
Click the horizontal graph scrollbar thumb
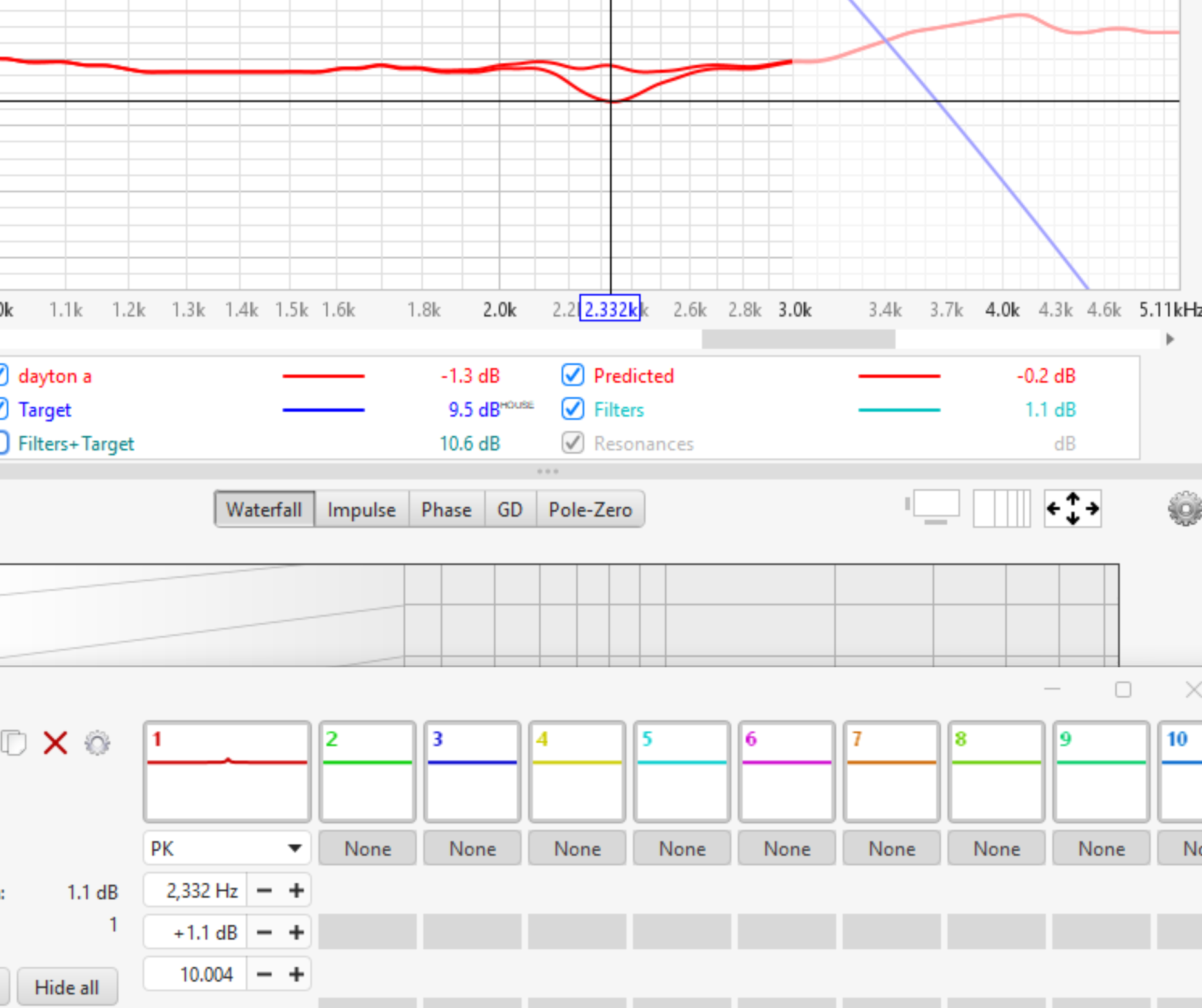(x=798, y=339)
